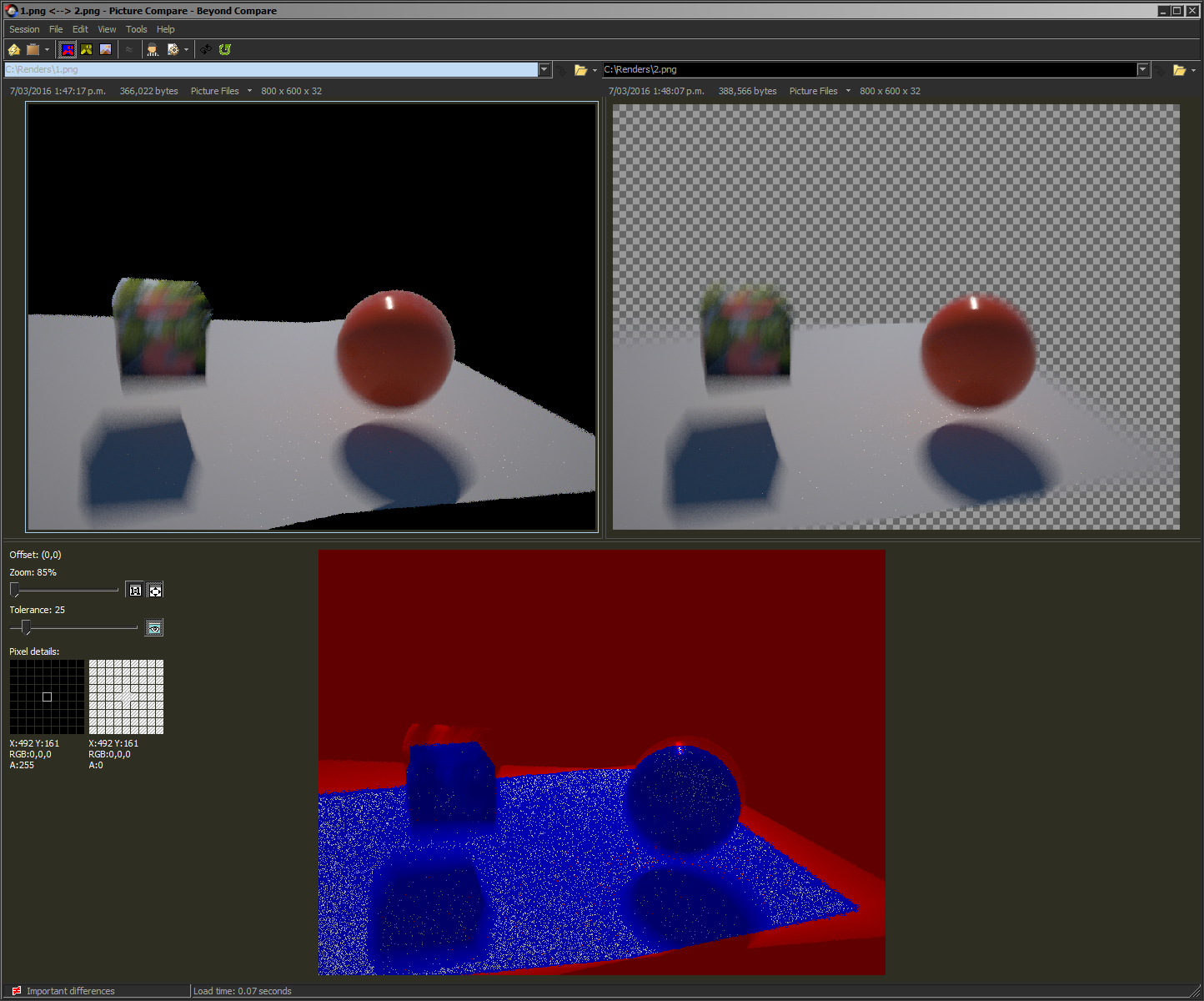Click the right Browse folder icon
Screen dimensions: 1204x1001
pyautogui.click(x=1179, y=70)
